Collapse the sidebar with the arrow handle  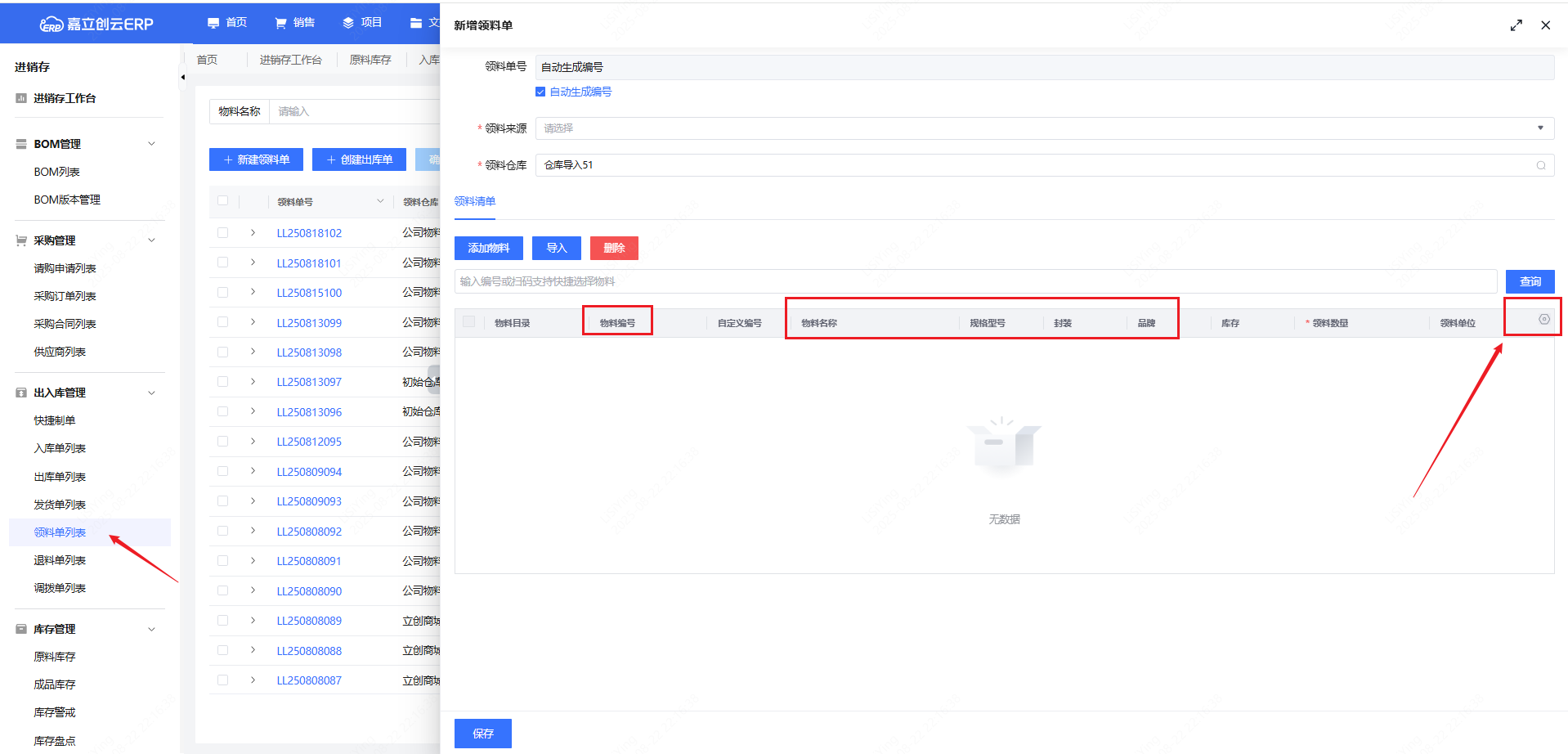point(182,78)
